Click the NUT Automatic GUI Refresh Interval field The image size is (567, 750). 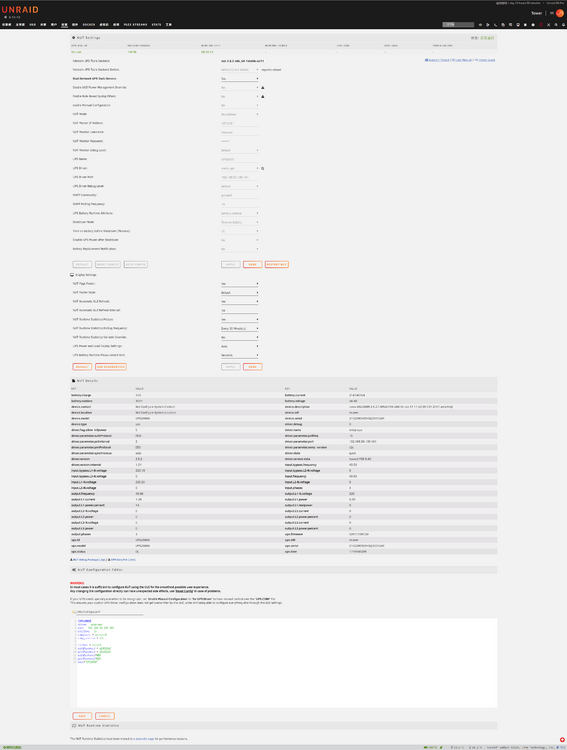[240, 310]
